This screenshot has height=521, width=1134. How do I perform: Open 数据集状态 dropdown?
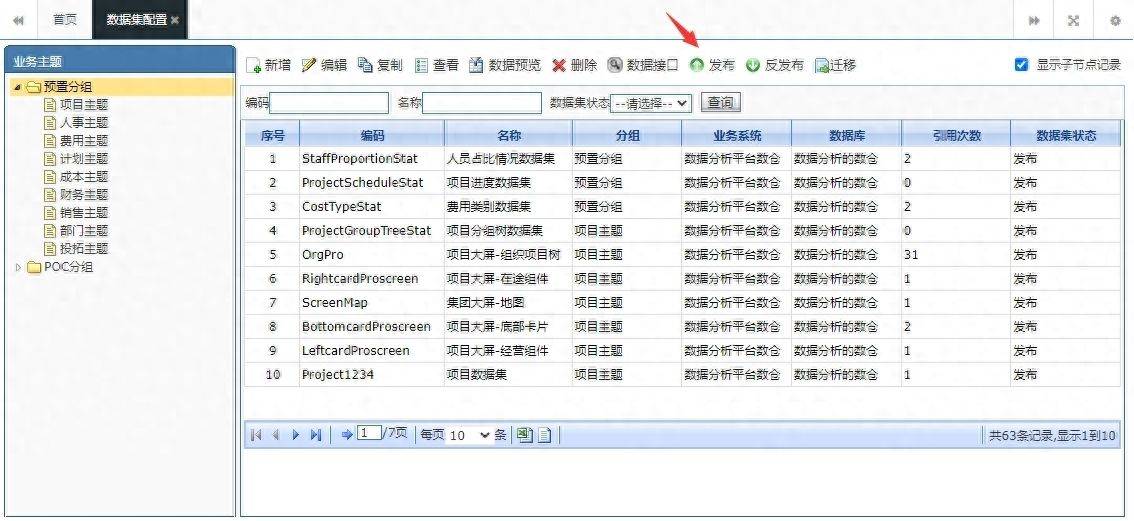coord(651,103)
